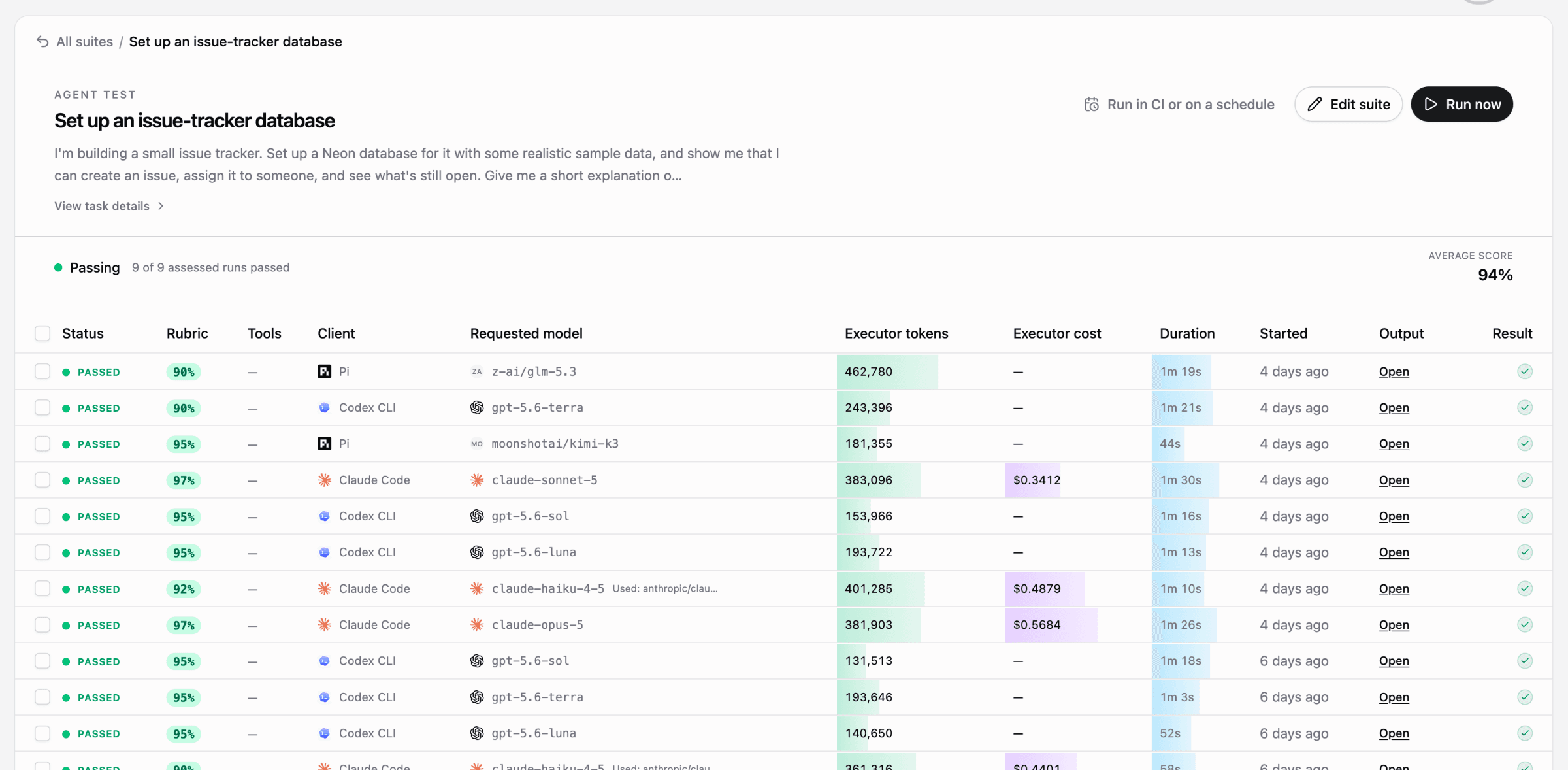Click the pencil icon in Edit suite
Screen dimensions: 1568x770
pos(1315,105)
